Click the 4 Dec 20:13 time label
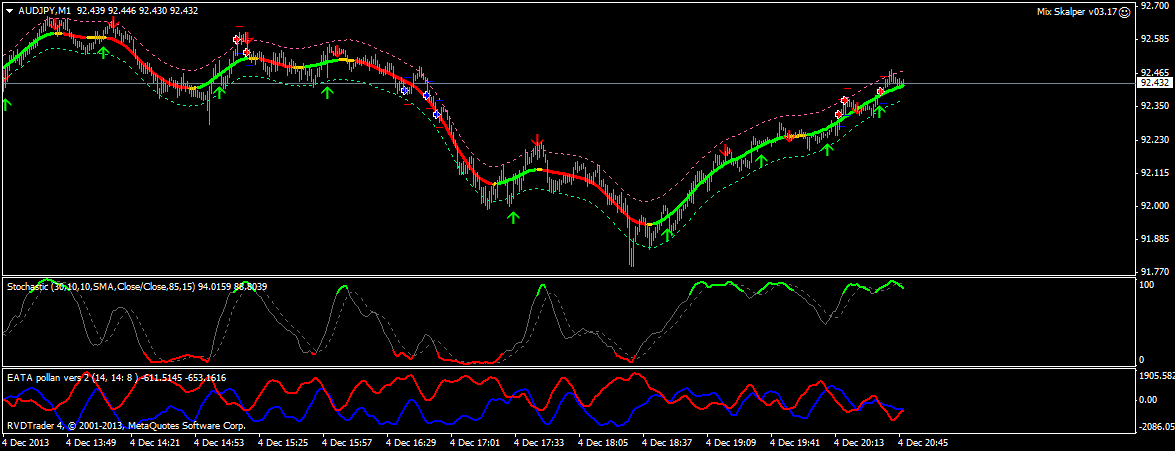This screenshot has width=1175, height=451. [861, 444]
